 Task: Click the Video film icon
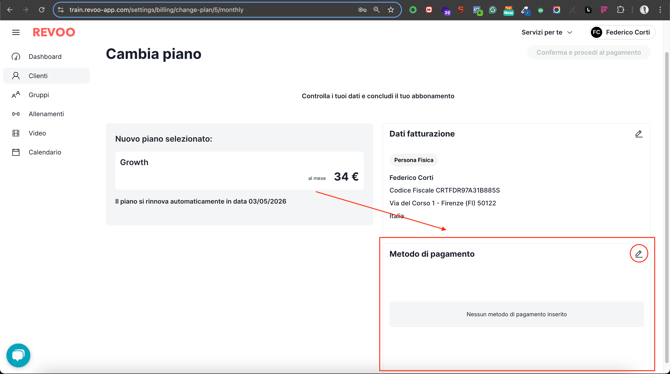(16, 133)
